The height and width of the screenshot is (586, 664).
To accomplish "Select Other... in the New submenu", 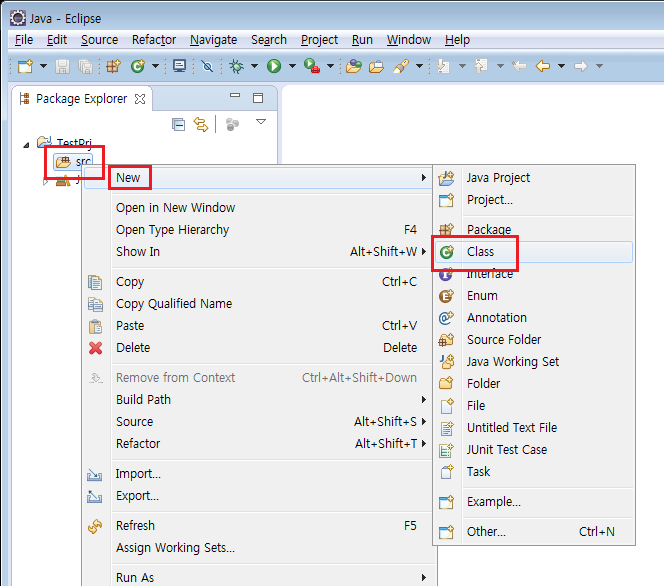I will click(534, 532).
